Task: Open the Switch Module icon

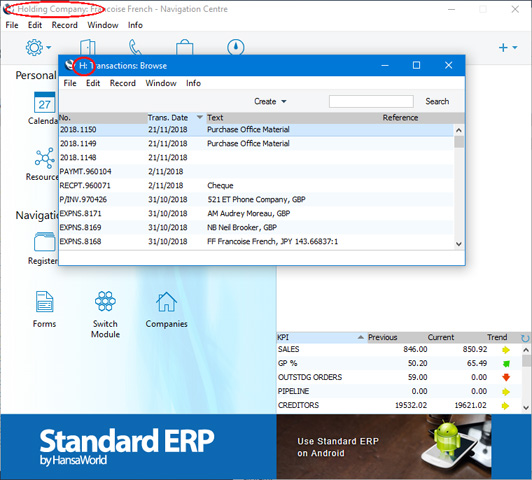Action: 105,301
